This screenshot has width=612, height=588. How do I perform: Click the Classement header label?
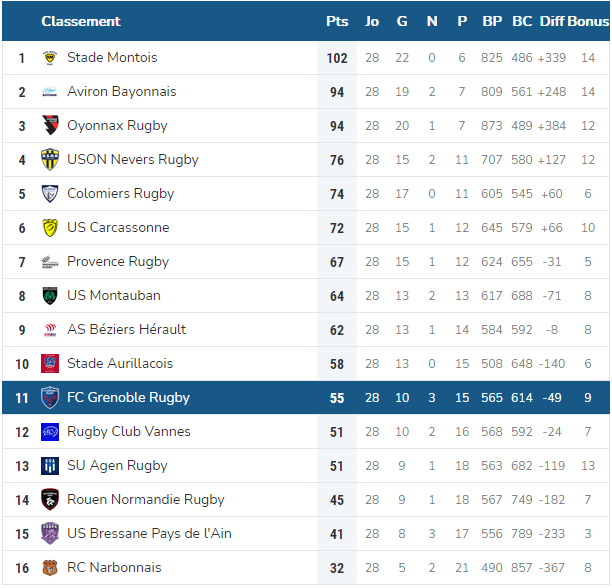coord(81,21)
